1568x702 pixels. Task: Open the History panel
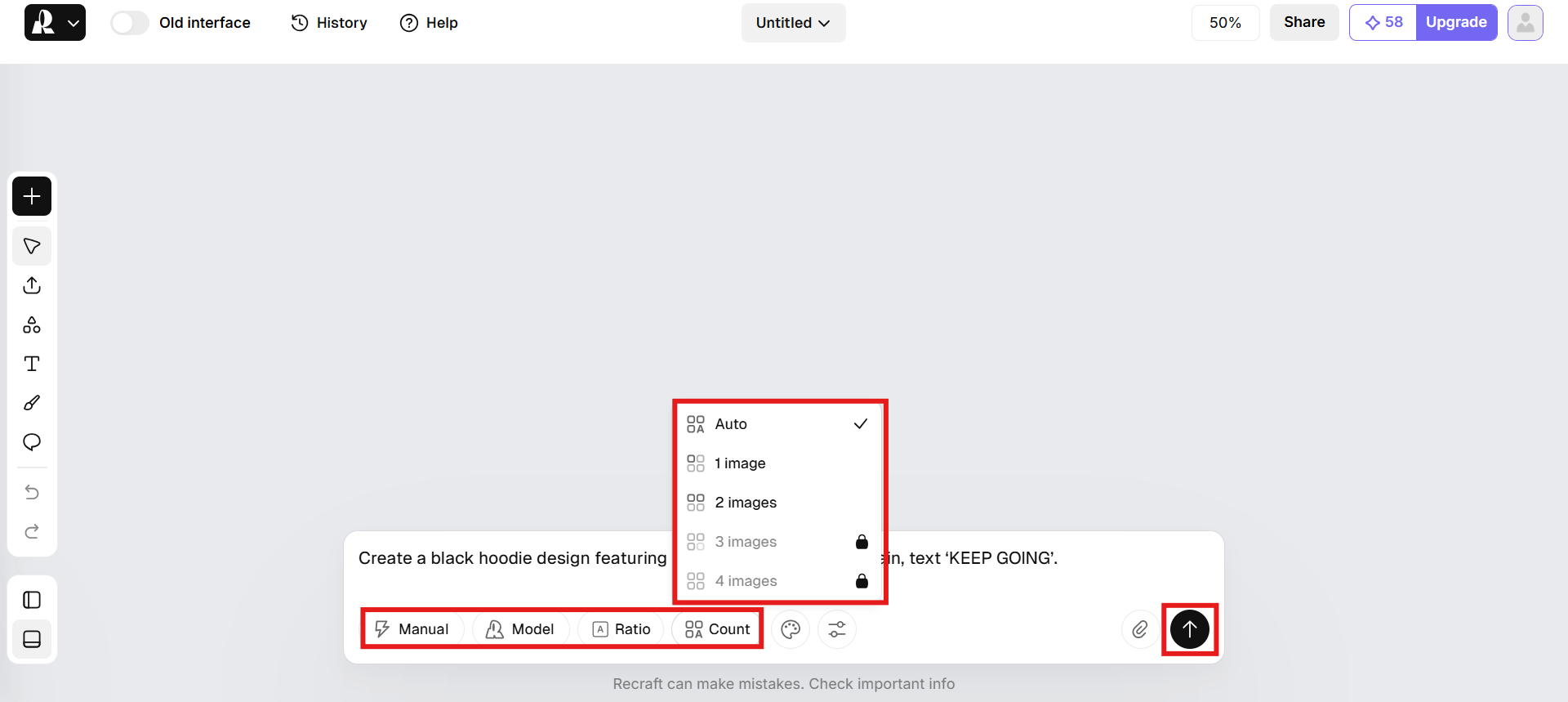tap(329, 23)
